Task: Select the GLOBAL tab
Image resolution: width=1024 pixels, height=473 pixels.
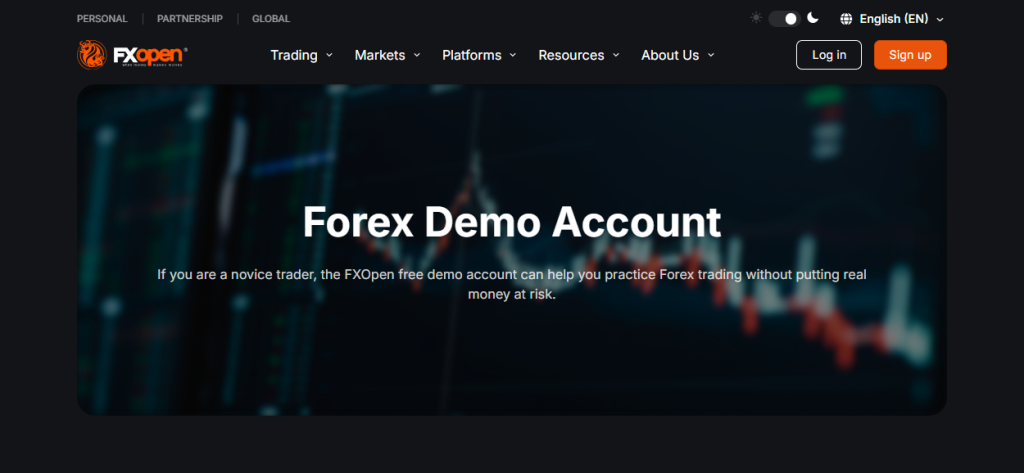Action: pos(271,19)
